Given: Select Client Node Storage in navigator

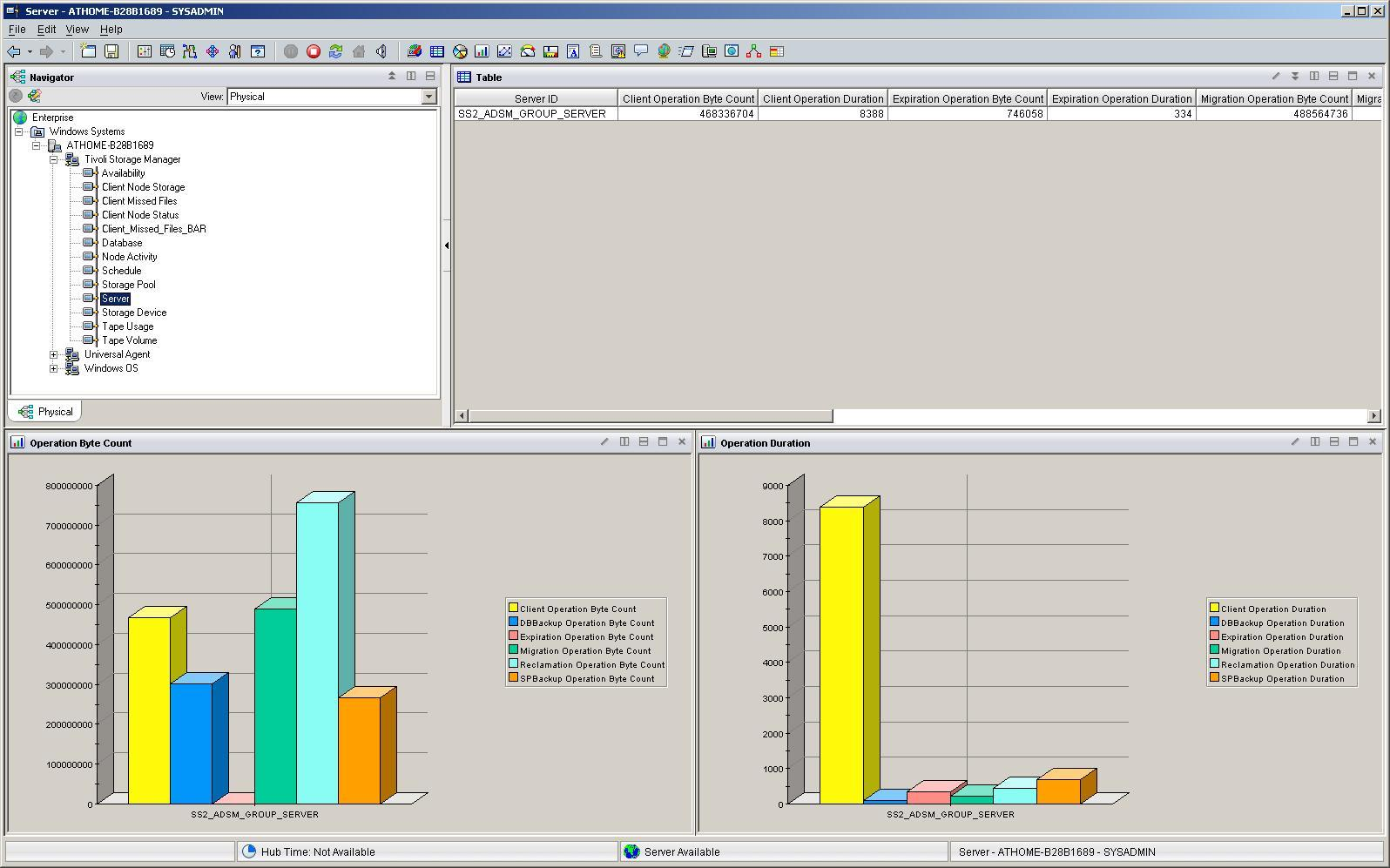Looking at the screenshot, I should click(x=143, y=187).
